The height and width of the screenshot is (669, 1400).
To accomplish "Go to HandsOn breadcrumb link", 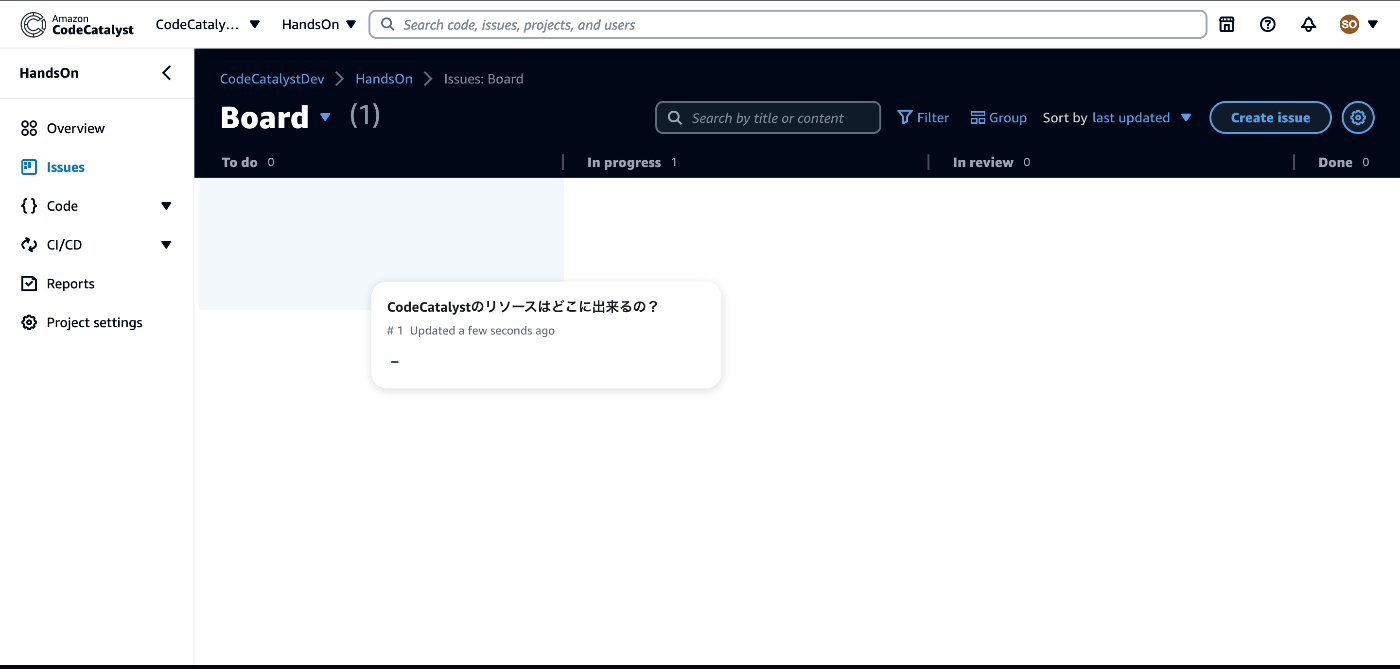I will pos(384,79).
